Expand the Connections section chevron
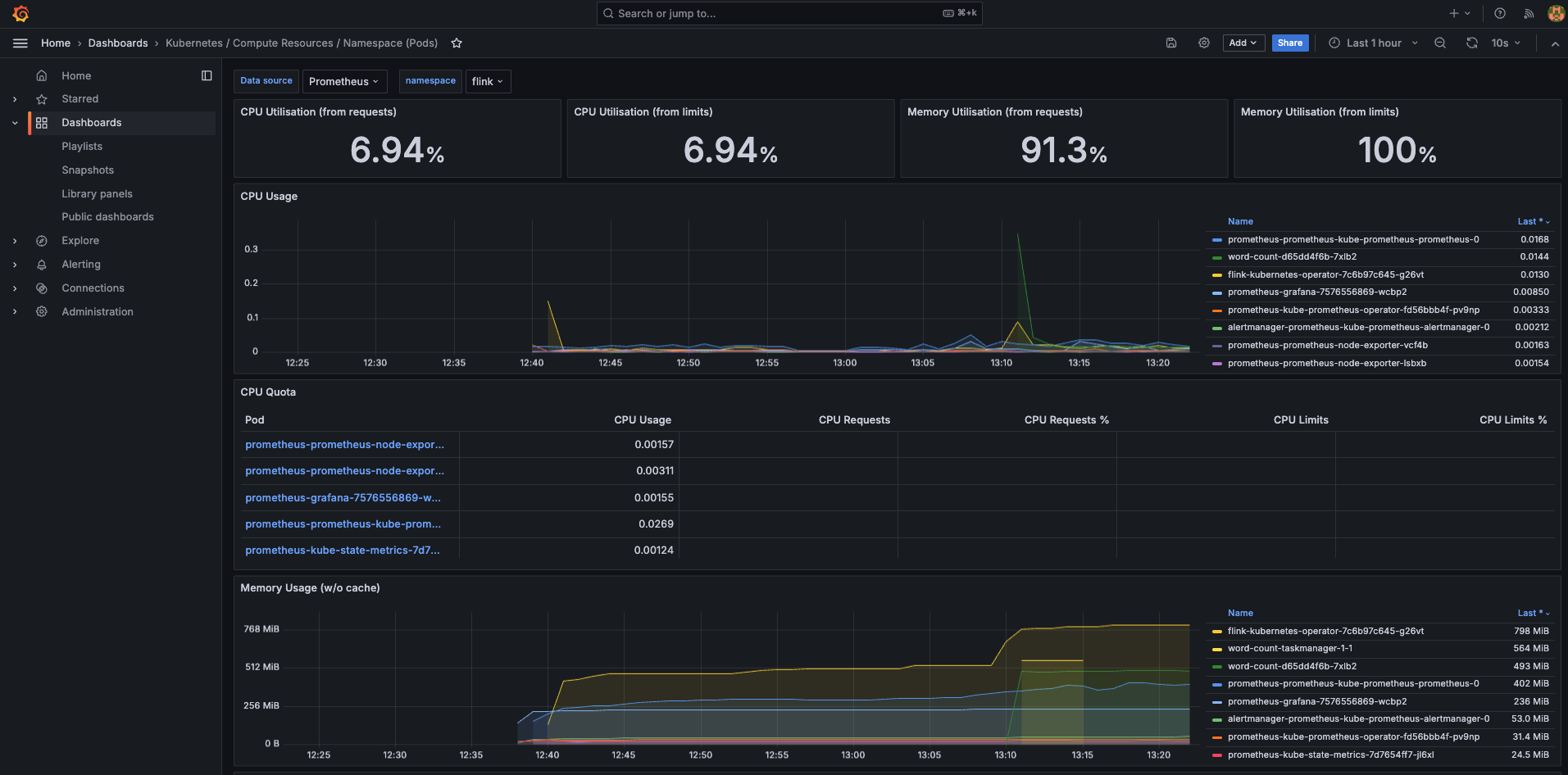 [15, 288]
